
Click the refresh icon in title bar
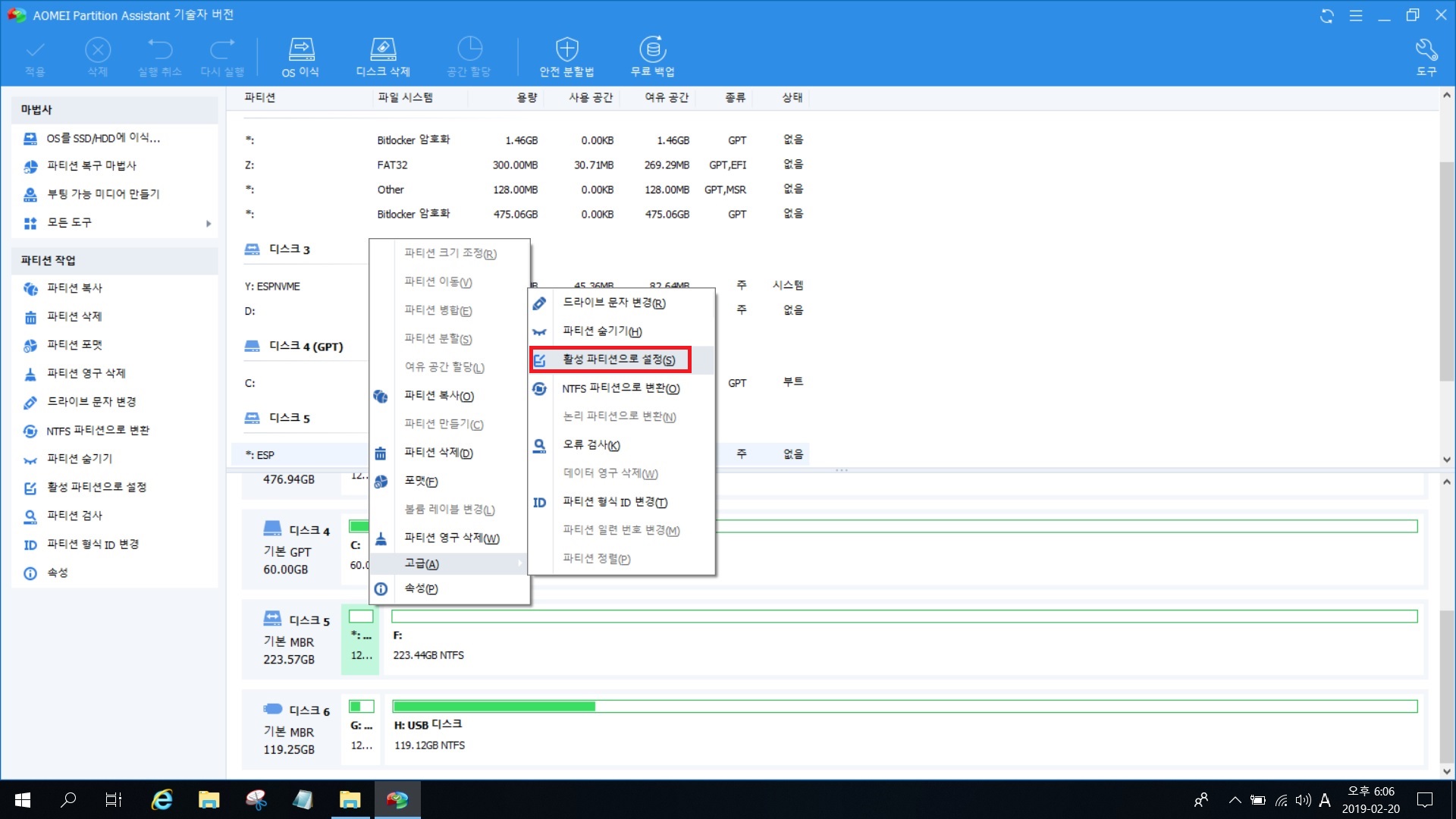click(1326, 16)
